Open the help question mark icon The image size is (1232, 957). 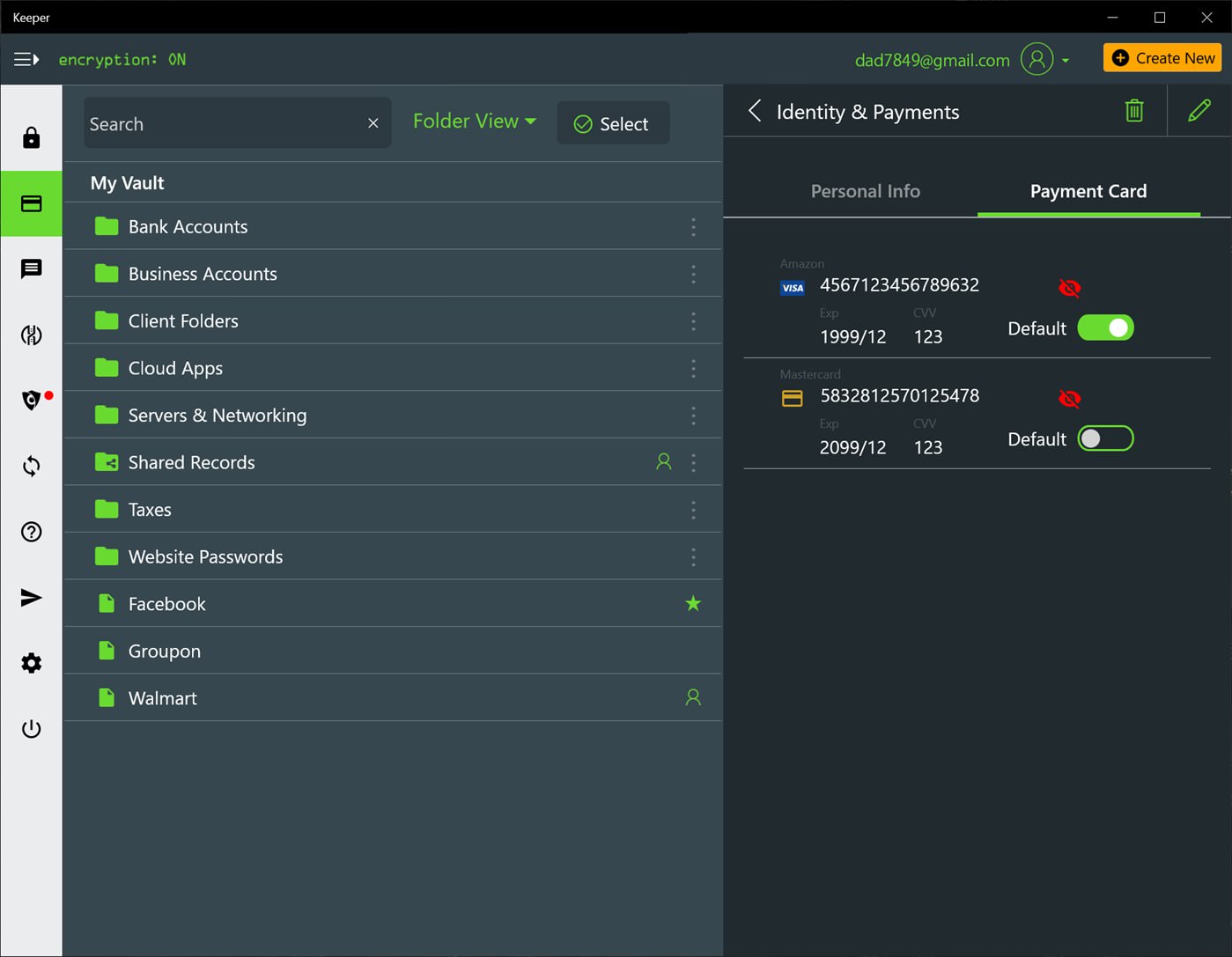click(x=31, y=532)
